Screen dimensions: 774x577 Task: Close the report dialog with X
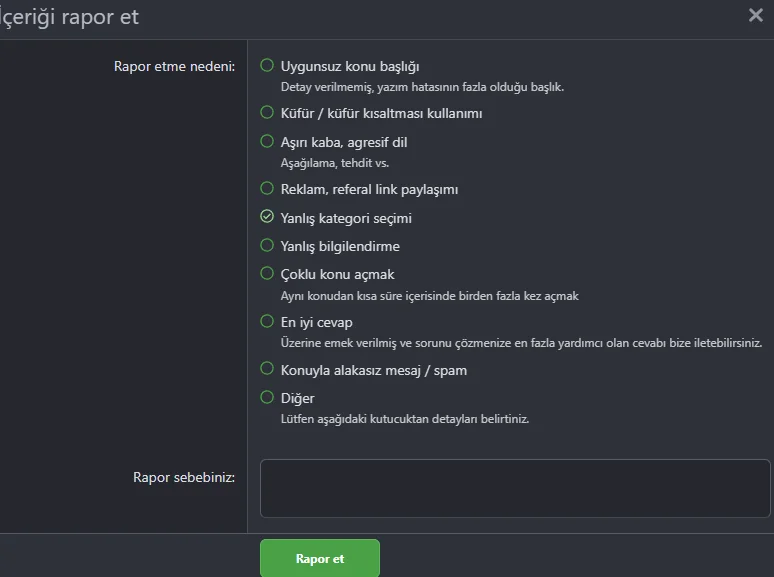(756, 15)
